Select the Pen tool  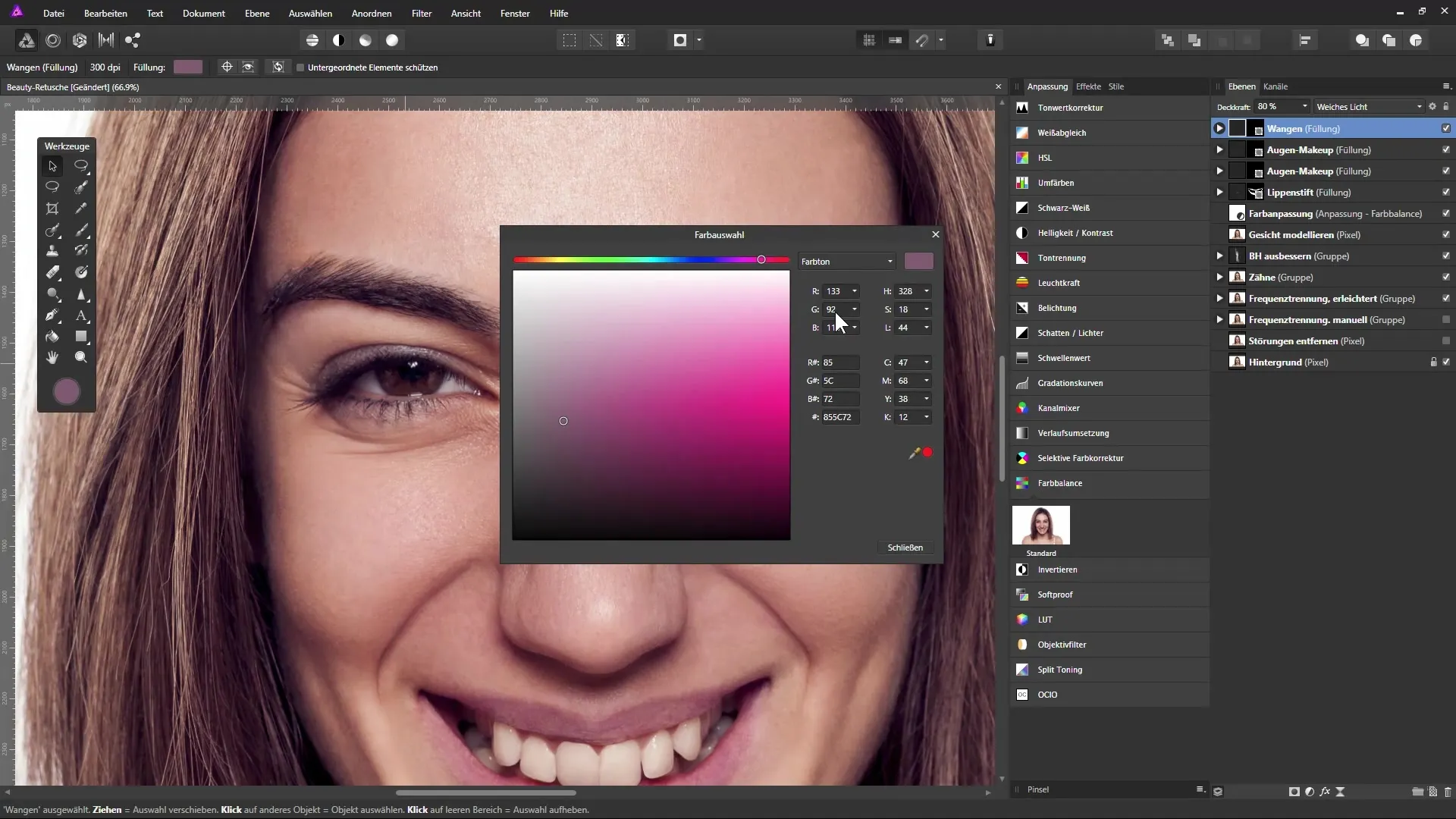pos(52,315)
